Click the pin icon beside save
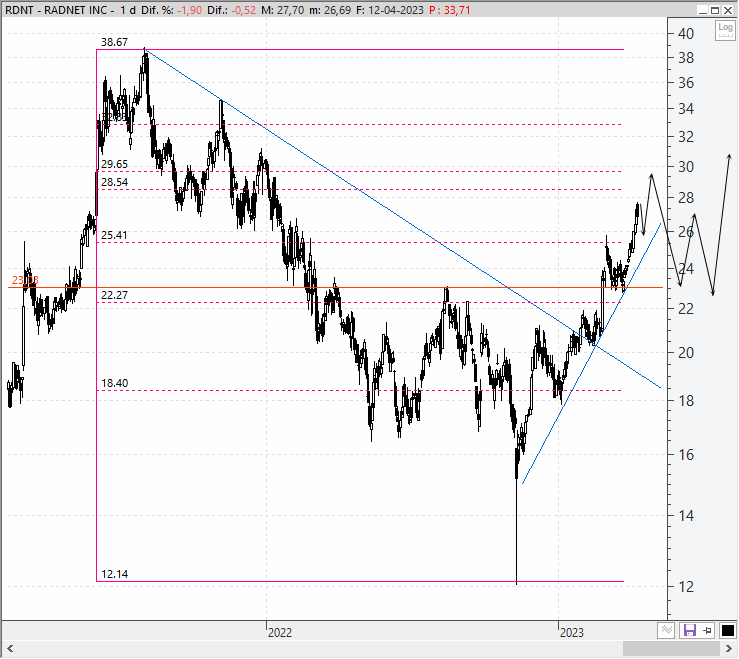This screenshot has height=659, width=739. pyautogui.click(x=707, y=630)
